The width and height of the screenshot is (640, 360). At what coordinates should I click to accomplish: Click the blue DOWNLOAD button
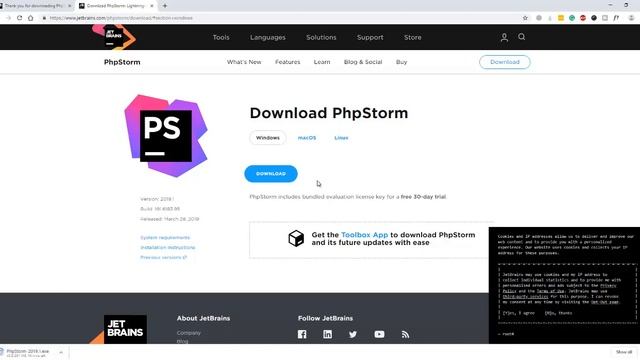point(271,173)
